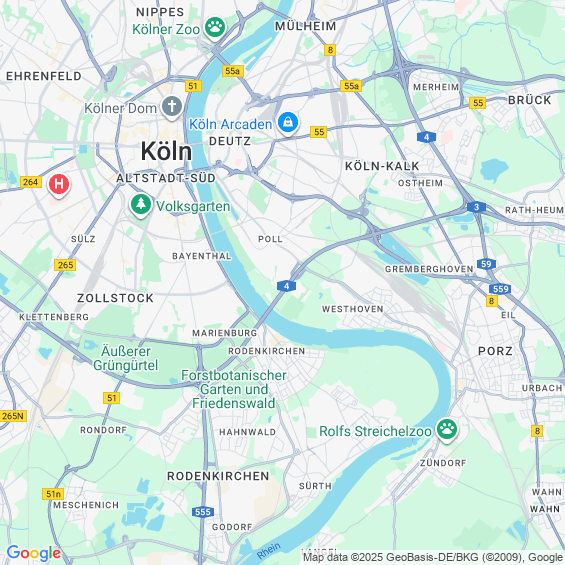Click the Volksgarten park tree pin
This screenshot has height=565, width=565.
141,205
